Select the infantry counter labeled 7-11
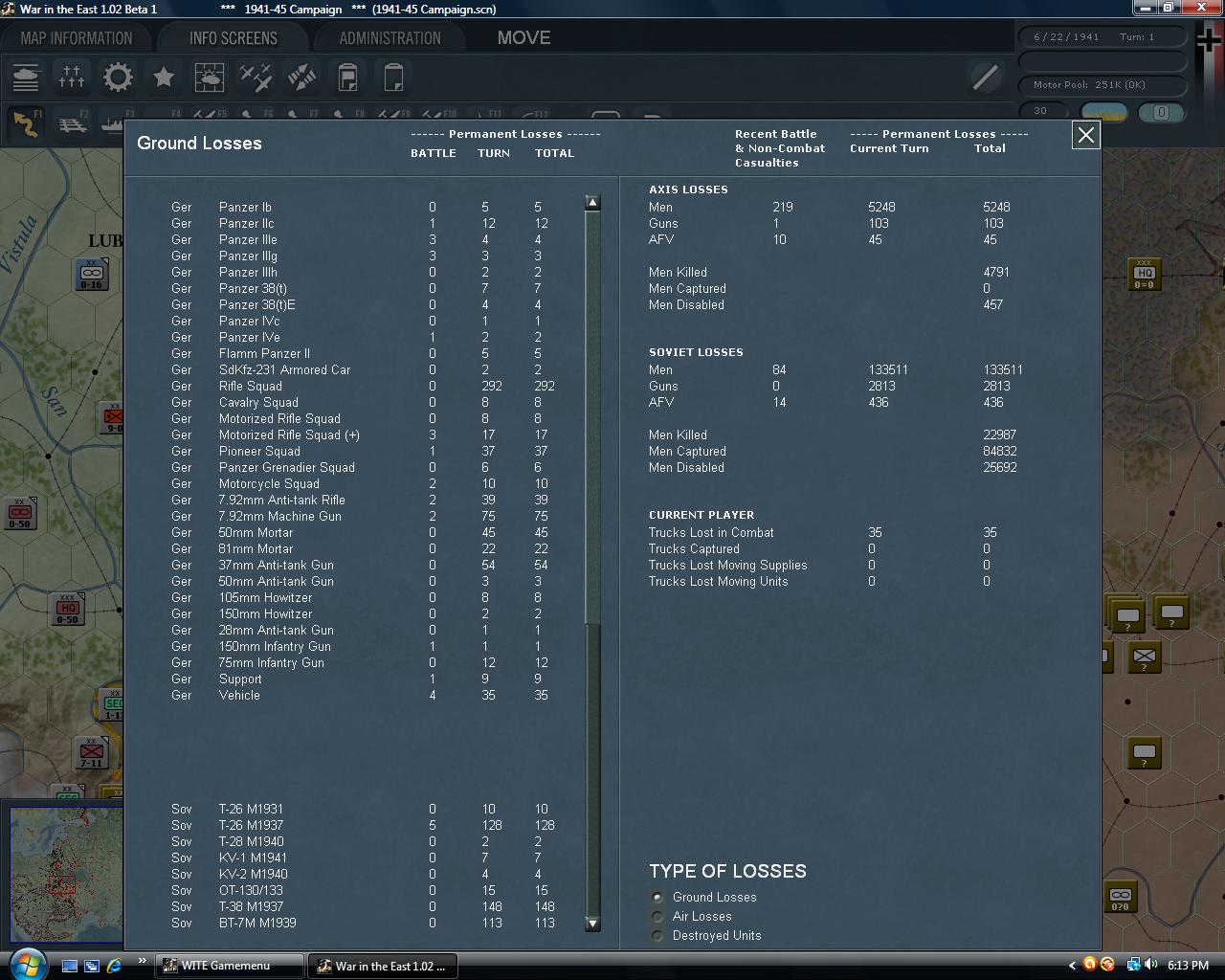 (x=92, y=752)
